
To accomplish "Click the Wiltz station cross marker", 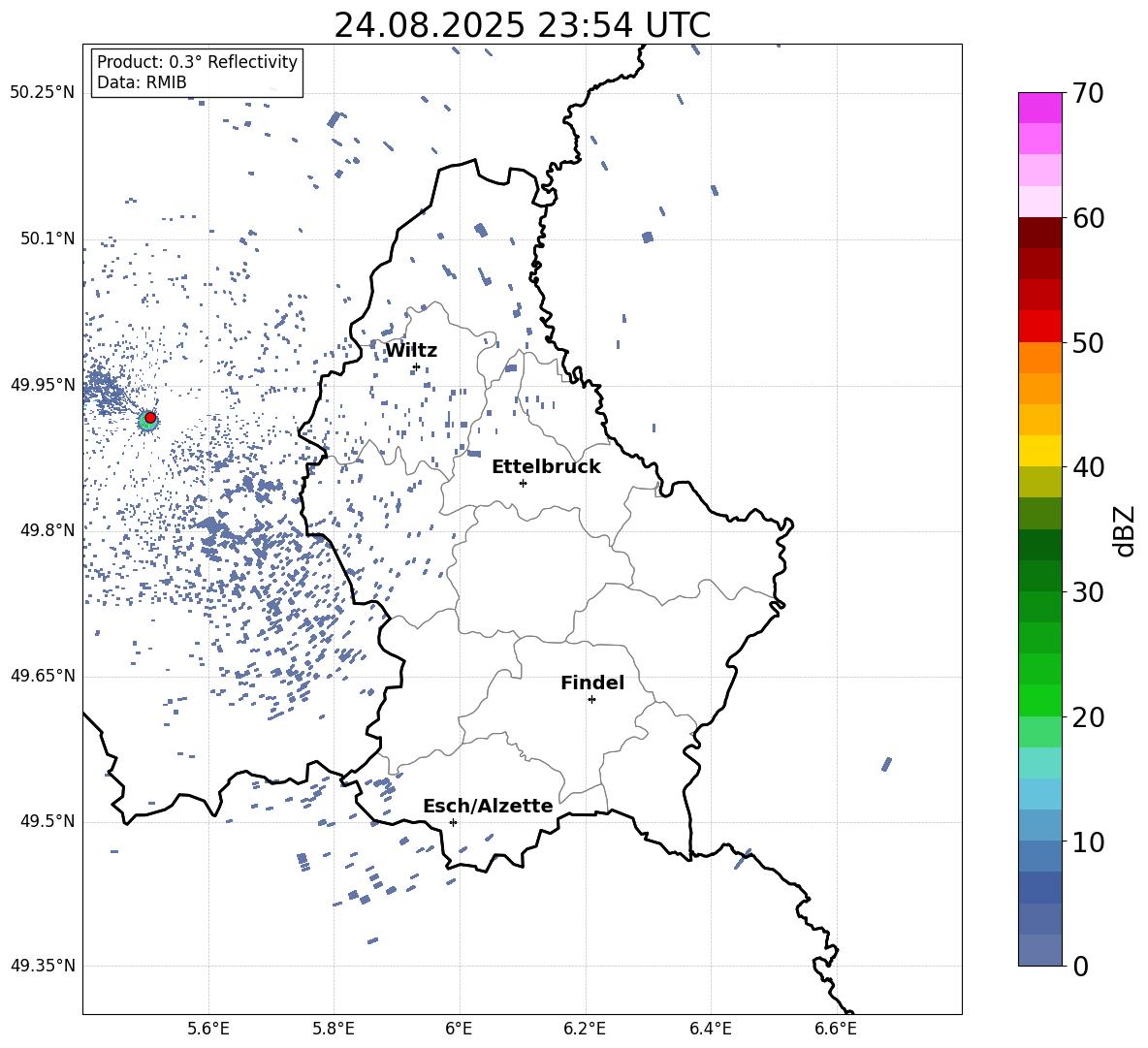I will click(417, 366).
